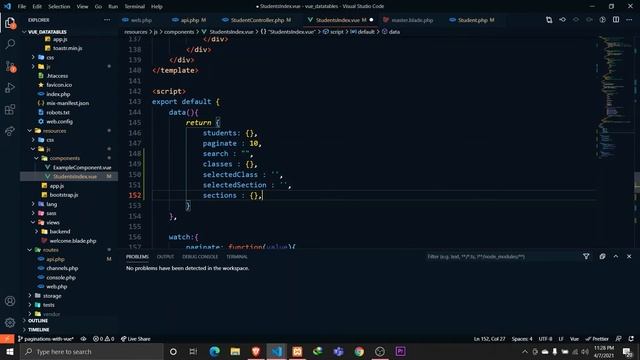640x360 pixels.
Task: Switch to the api.php editor tab
Action: pos(190,20)
